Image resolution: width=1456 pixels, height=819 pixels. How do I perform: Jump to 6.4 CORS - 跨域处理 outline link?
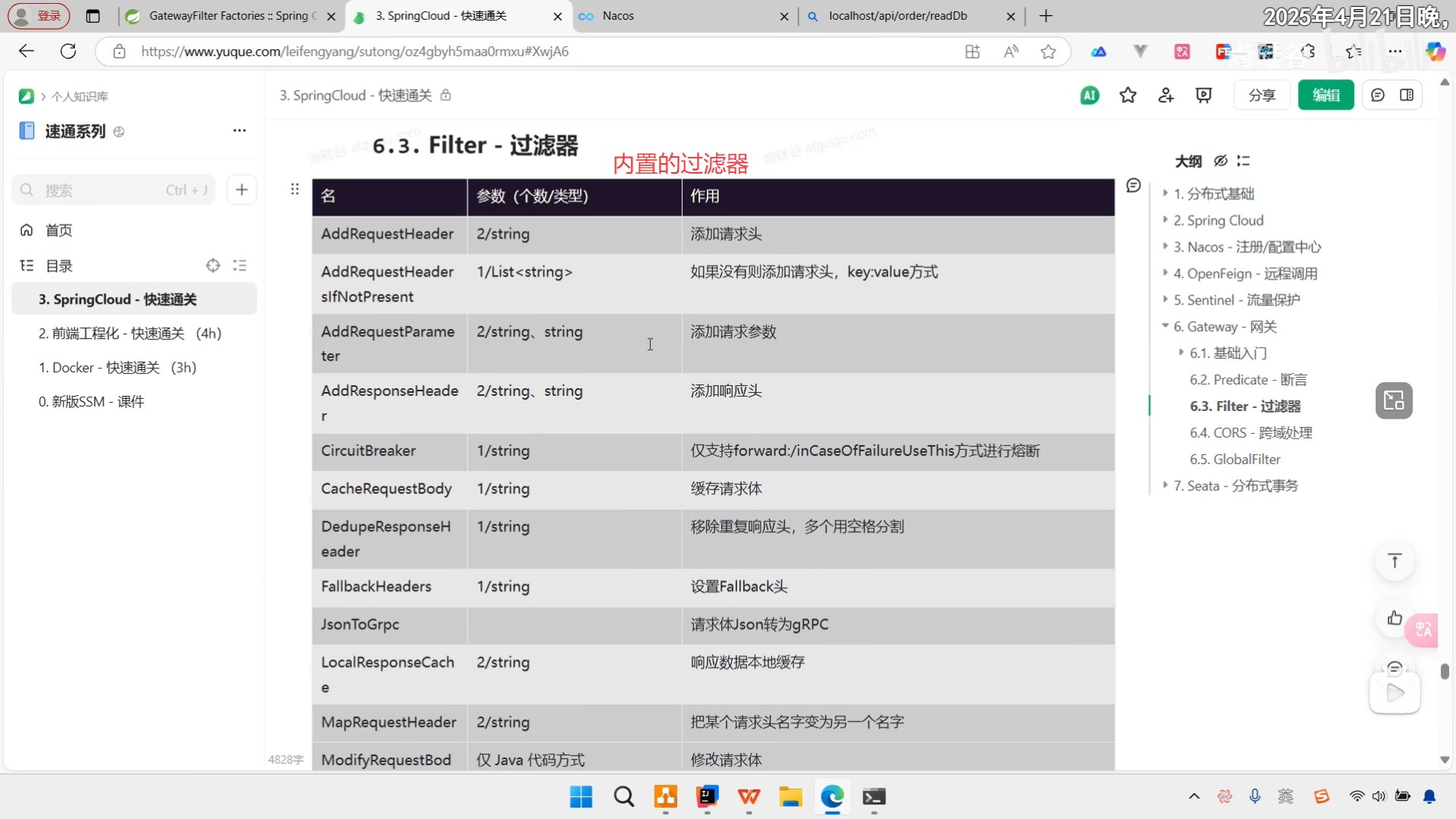coord(1250,432)
